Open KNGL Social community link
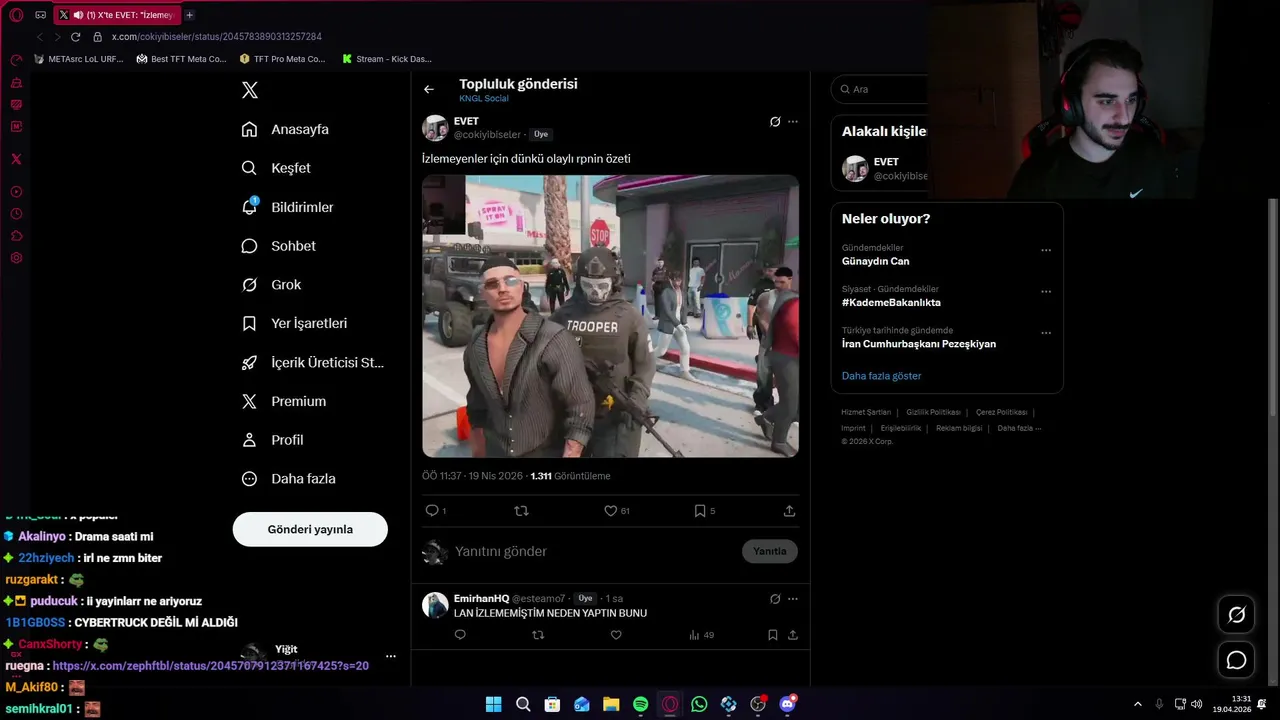Image resolution: width=1280 pixels, height=720 pixels. pyautogui.click(x=484, y=98)
